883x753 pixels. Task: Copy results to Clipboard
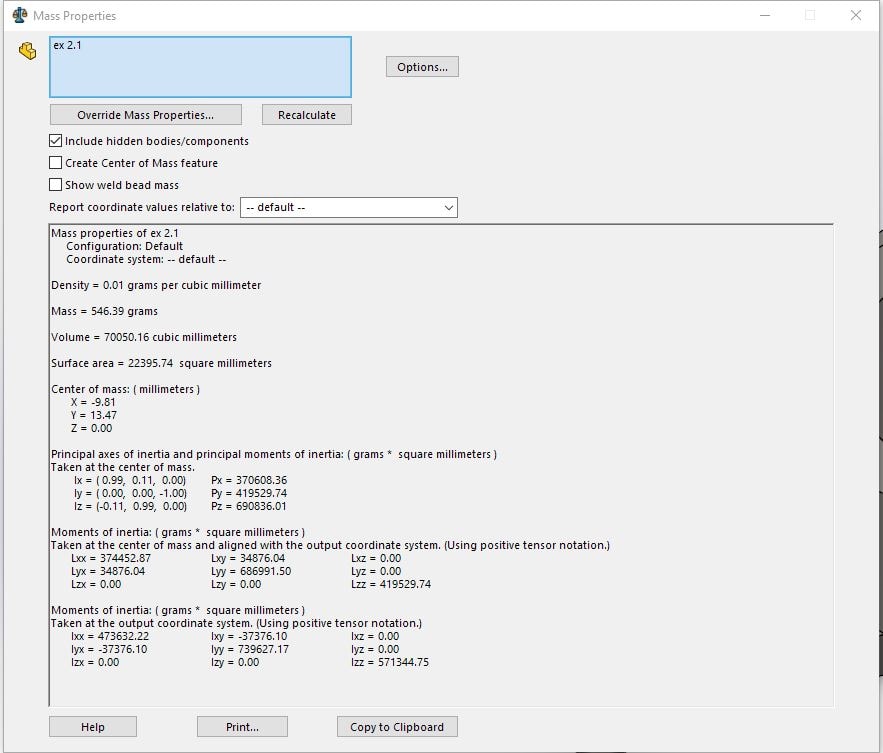point(397,727)
